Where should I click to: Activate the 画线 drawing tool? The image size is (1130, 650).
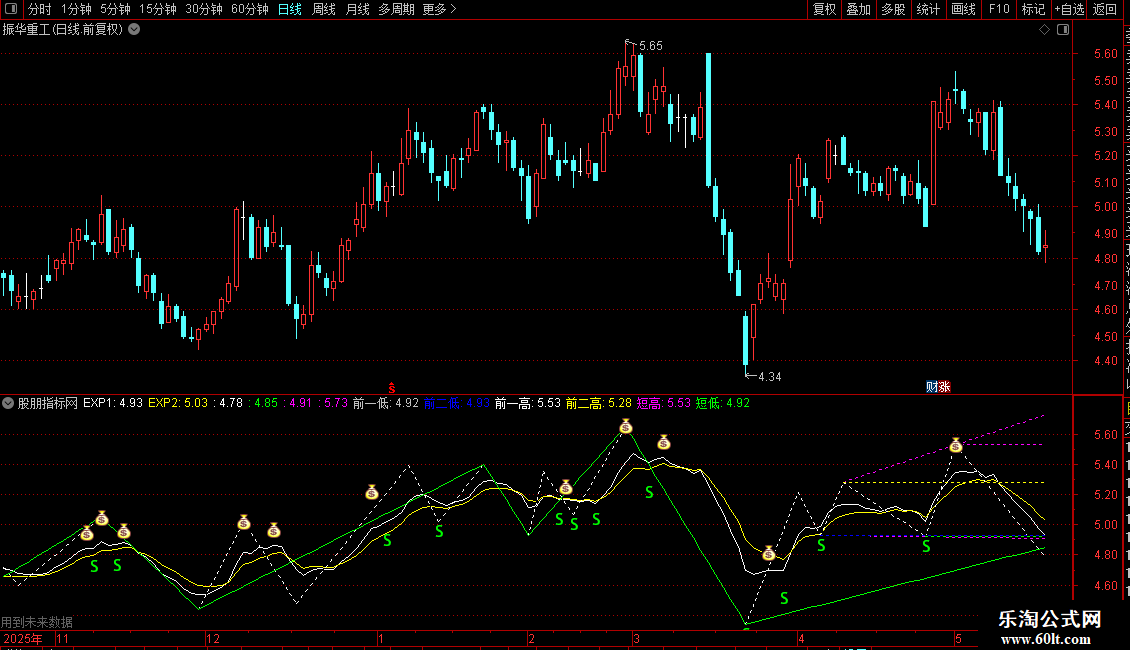pos(963,9)
